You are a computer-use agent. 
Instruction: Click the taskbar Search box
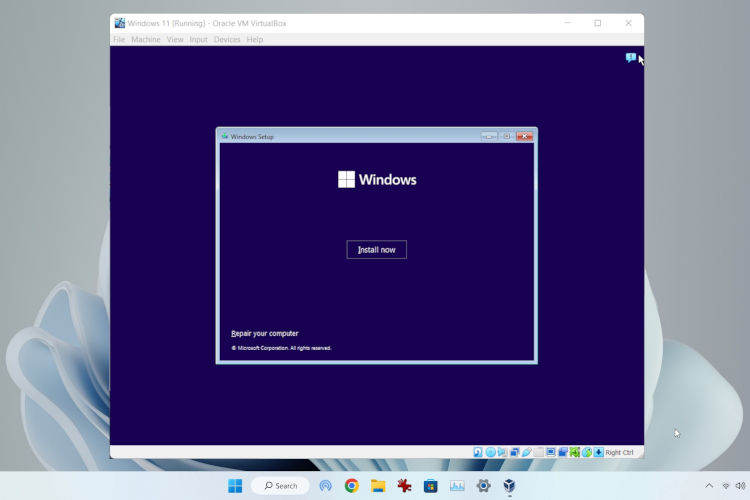pyautogui.click(x=280, y=486)
